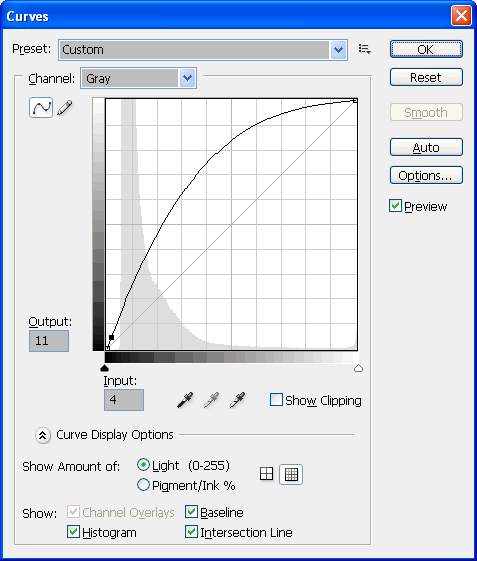Toggle the Preview checkbox
This screenshot has height=561, width=477.
pos(395,206)
